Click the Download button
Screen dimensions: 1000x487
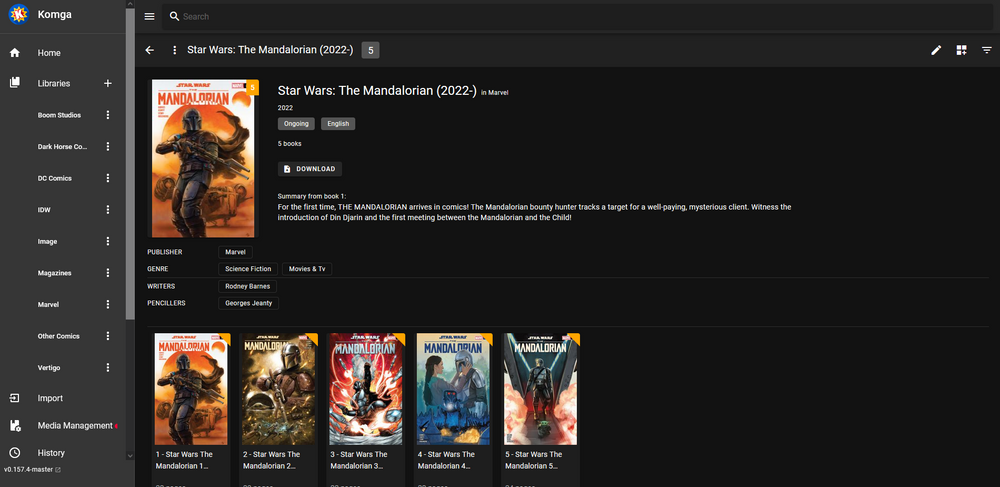point(310,169)
